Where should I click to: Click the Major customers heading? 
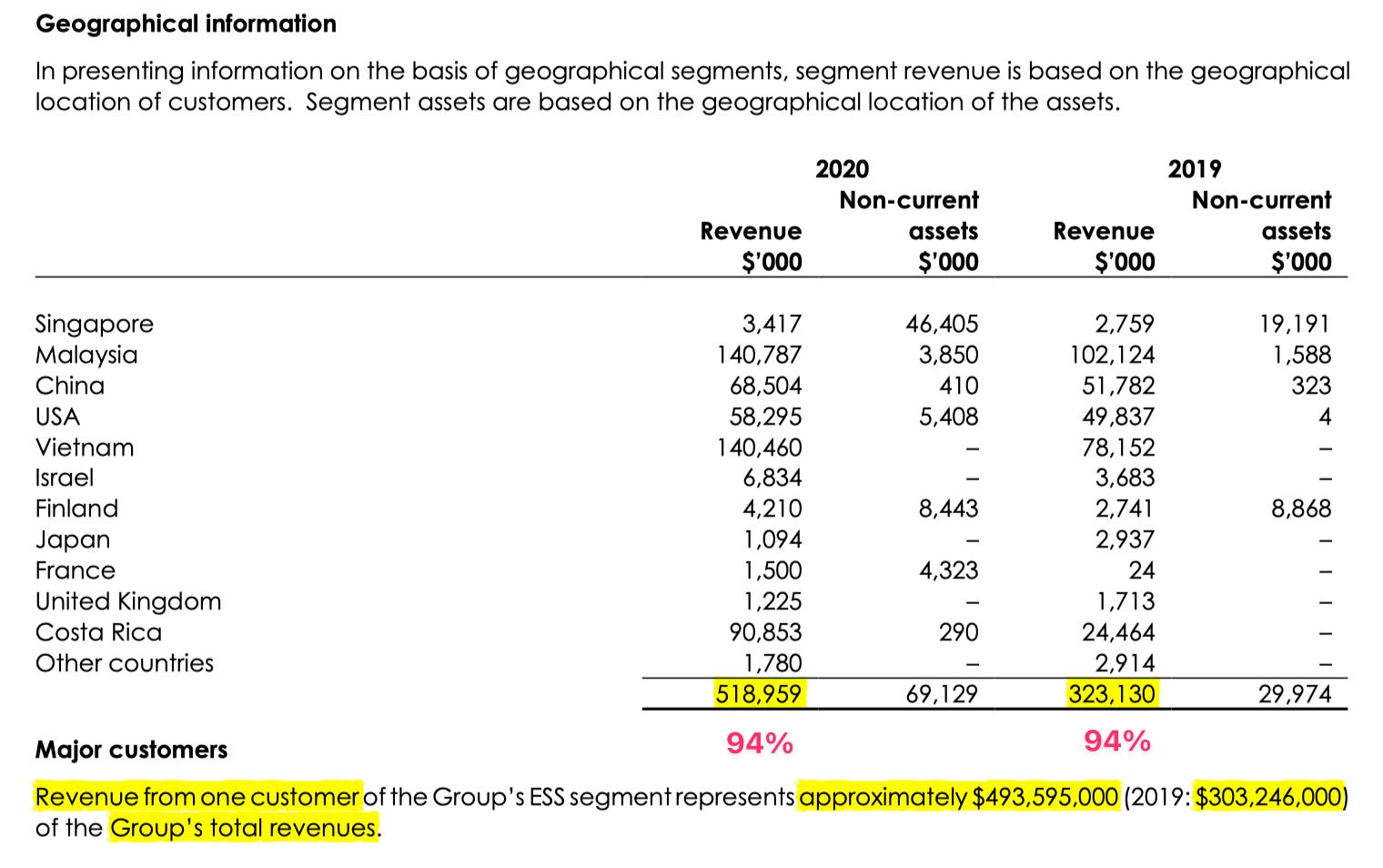point(130,750)
